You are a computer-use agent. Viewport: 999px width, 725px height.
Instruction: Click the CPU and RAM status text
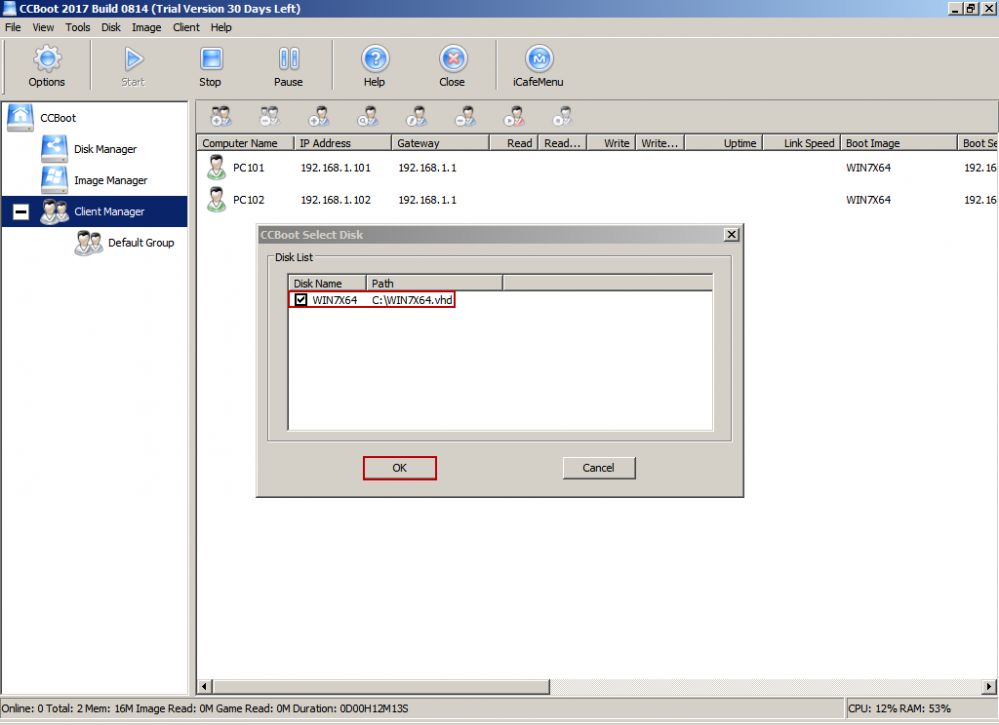(899, 708)
